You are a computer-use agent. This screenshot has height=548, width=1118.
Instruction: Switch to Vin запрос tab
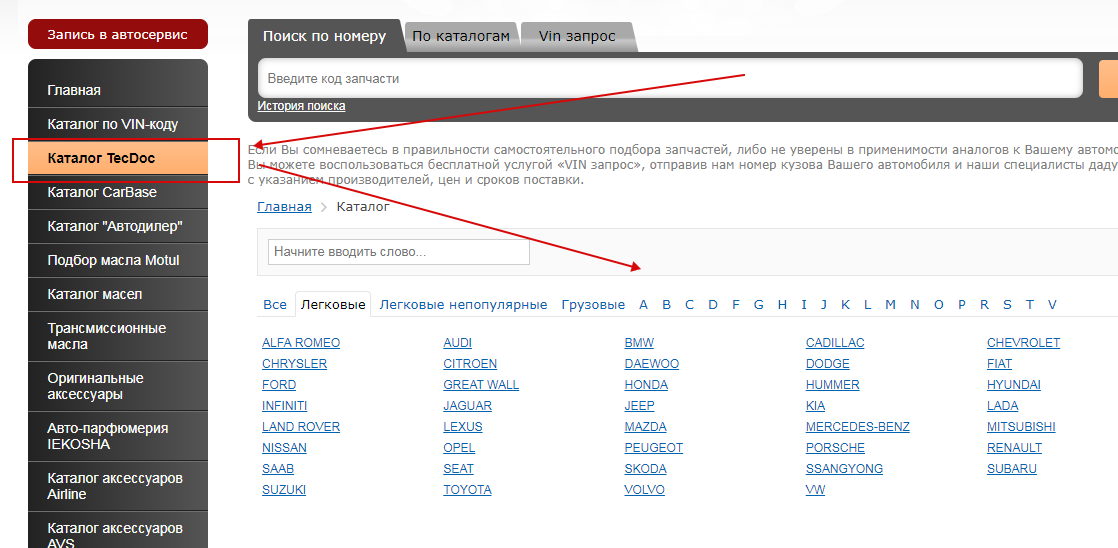(577, 36)
